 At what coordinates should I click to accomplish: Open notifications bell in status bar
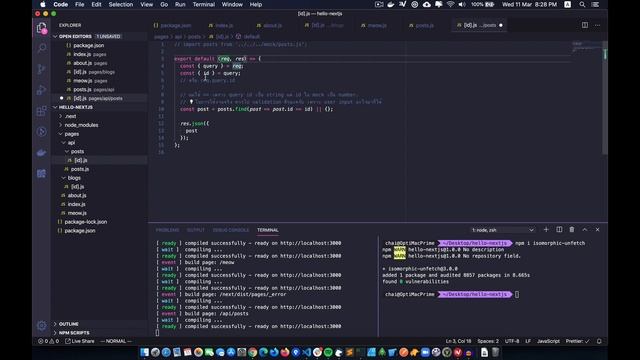[x=599, y=341]
